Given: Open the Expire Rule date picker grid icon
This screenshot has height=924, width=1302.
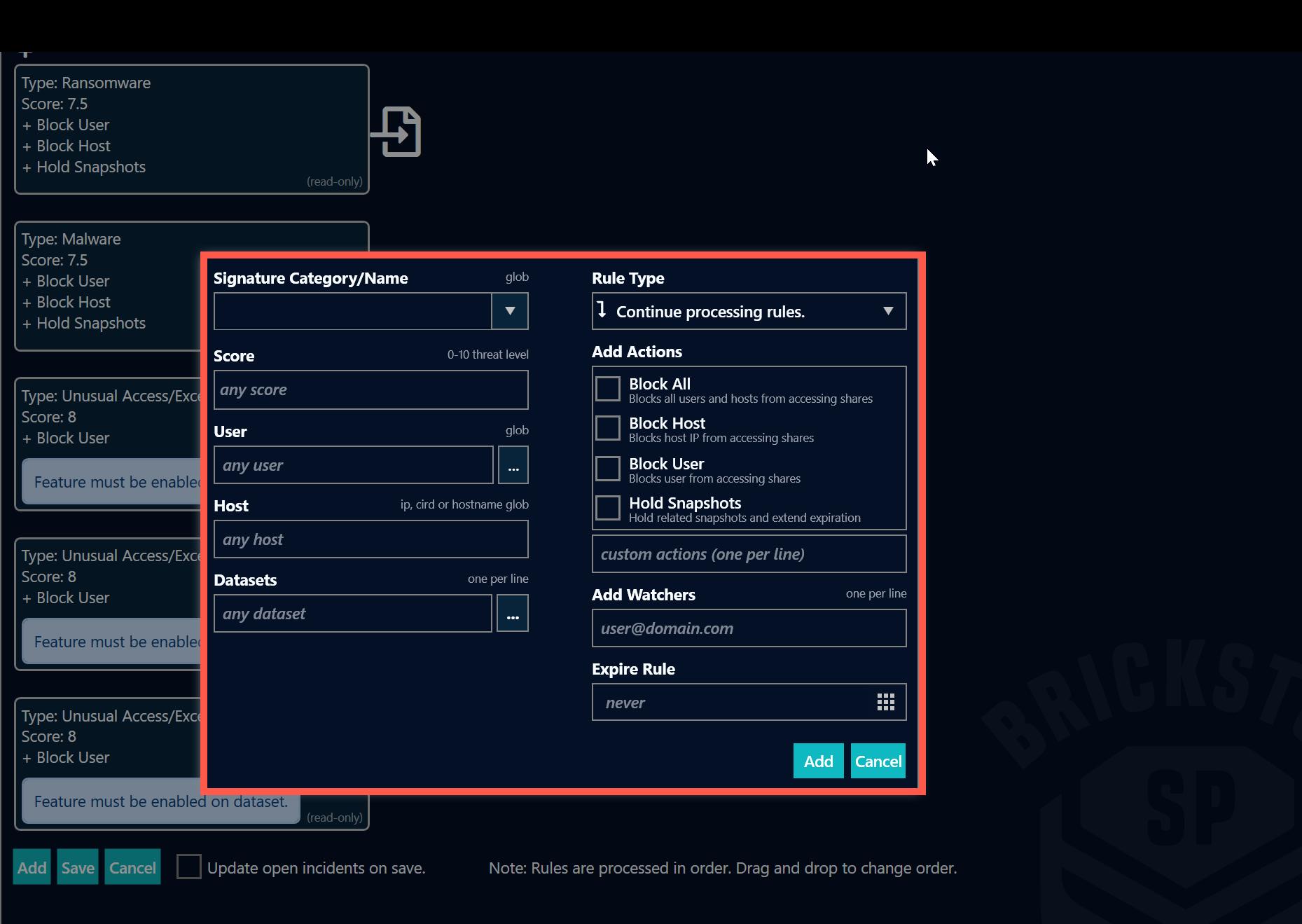Looking at the screenshot, I should tap(885, 702).
